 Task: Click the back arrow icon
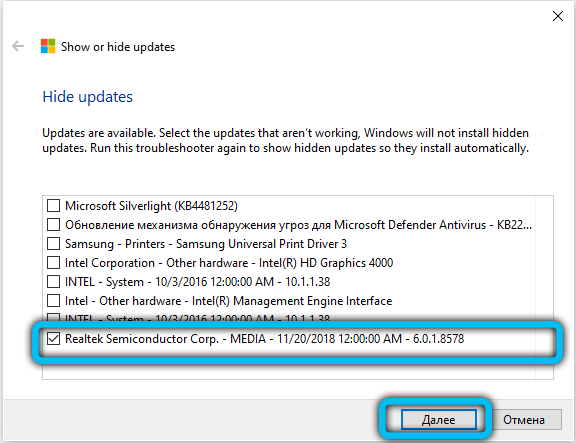18,46
